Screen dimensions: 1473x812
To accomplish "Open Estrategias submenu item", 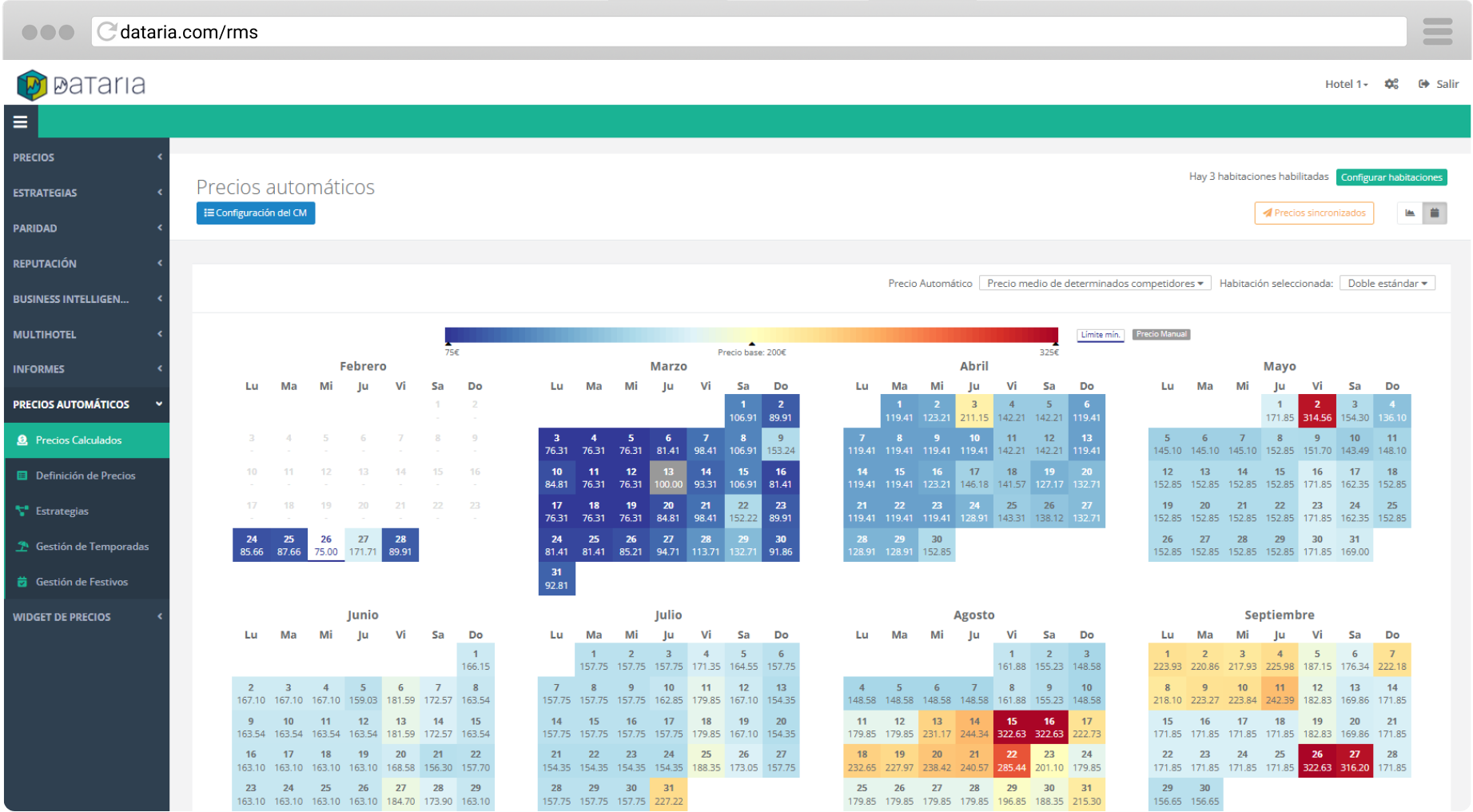I will pos(86,511).
